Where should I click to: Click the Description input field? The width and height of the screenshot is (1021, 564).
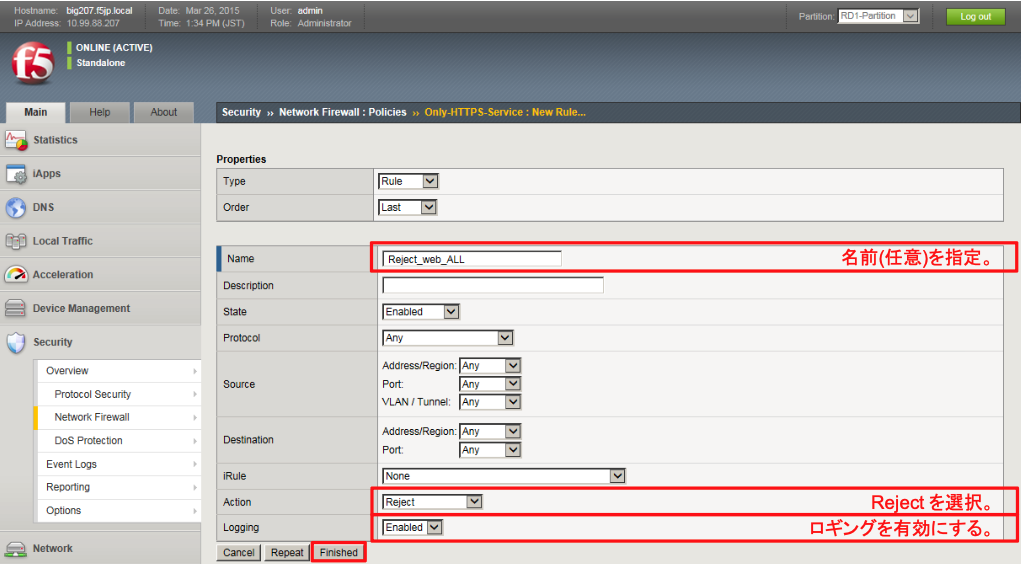click(x=493, y=285)
